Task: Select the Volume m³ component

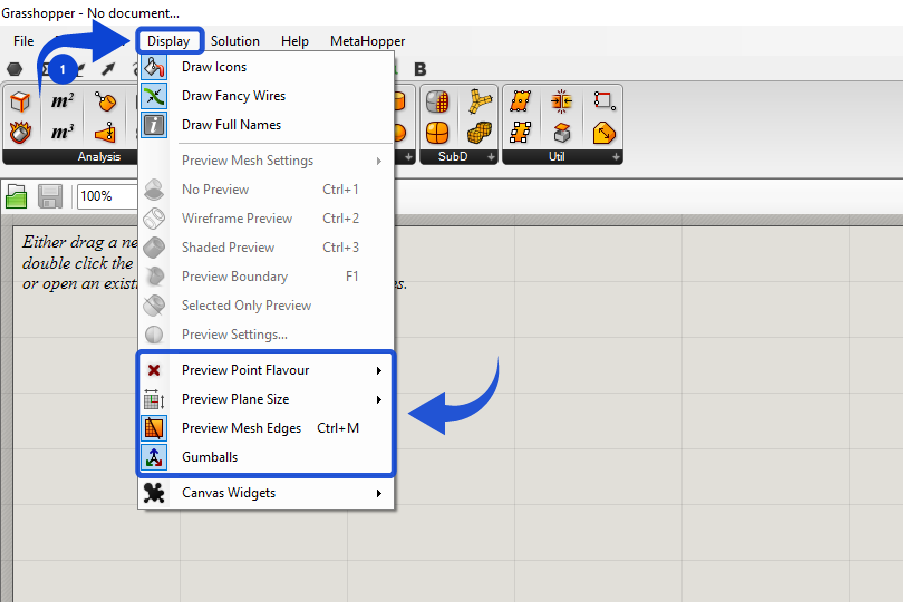Action: [62, 133]
